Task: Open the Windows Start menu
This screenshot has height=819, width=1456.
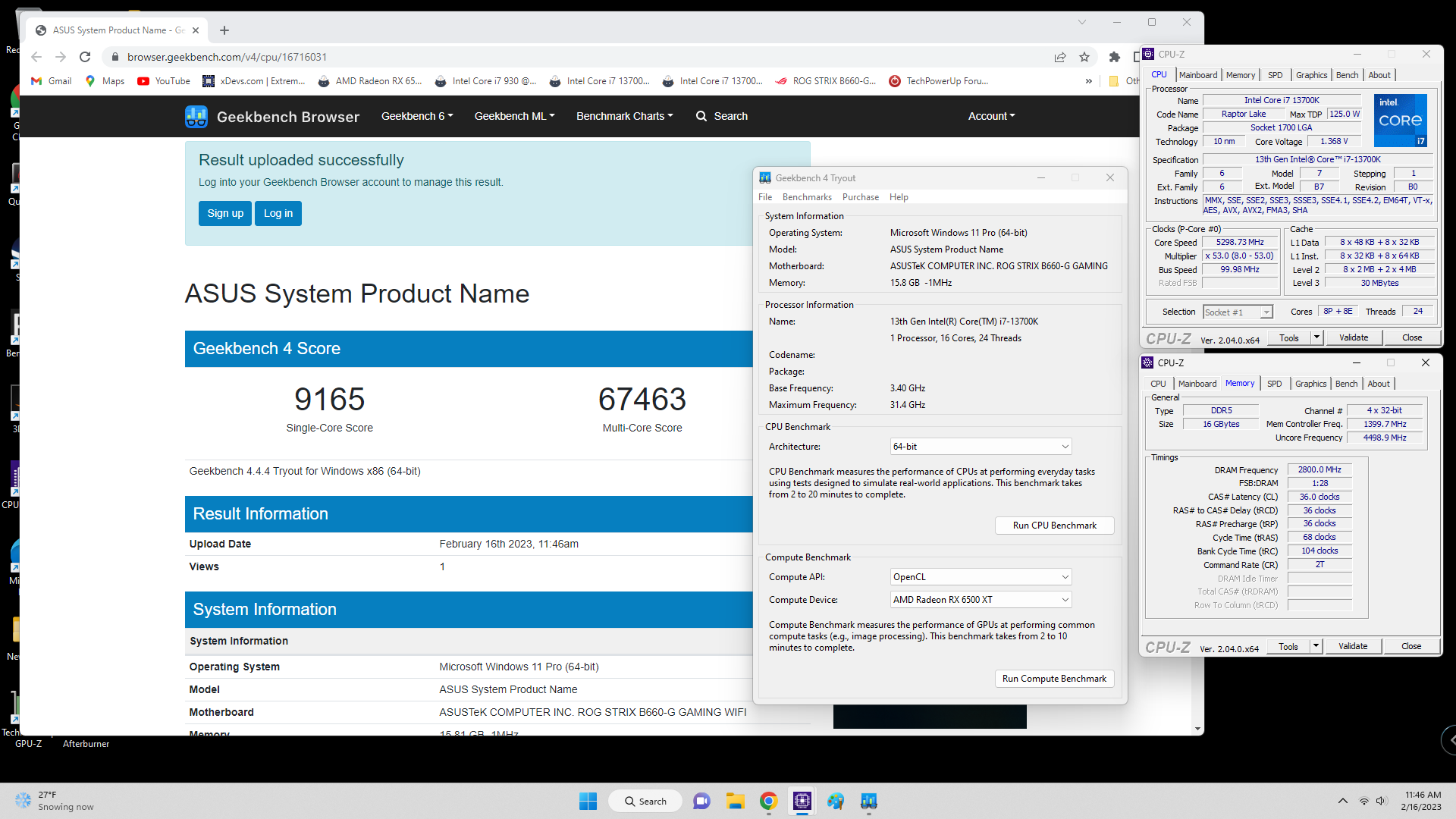Action: pos(588,801)
